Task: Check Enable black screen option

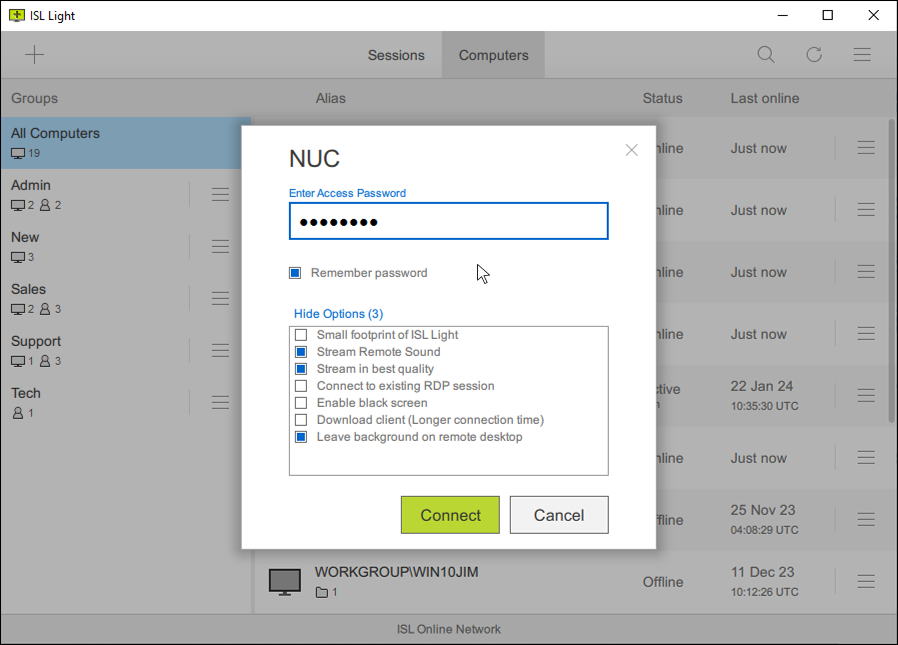Action: click(x=300, y=403)
